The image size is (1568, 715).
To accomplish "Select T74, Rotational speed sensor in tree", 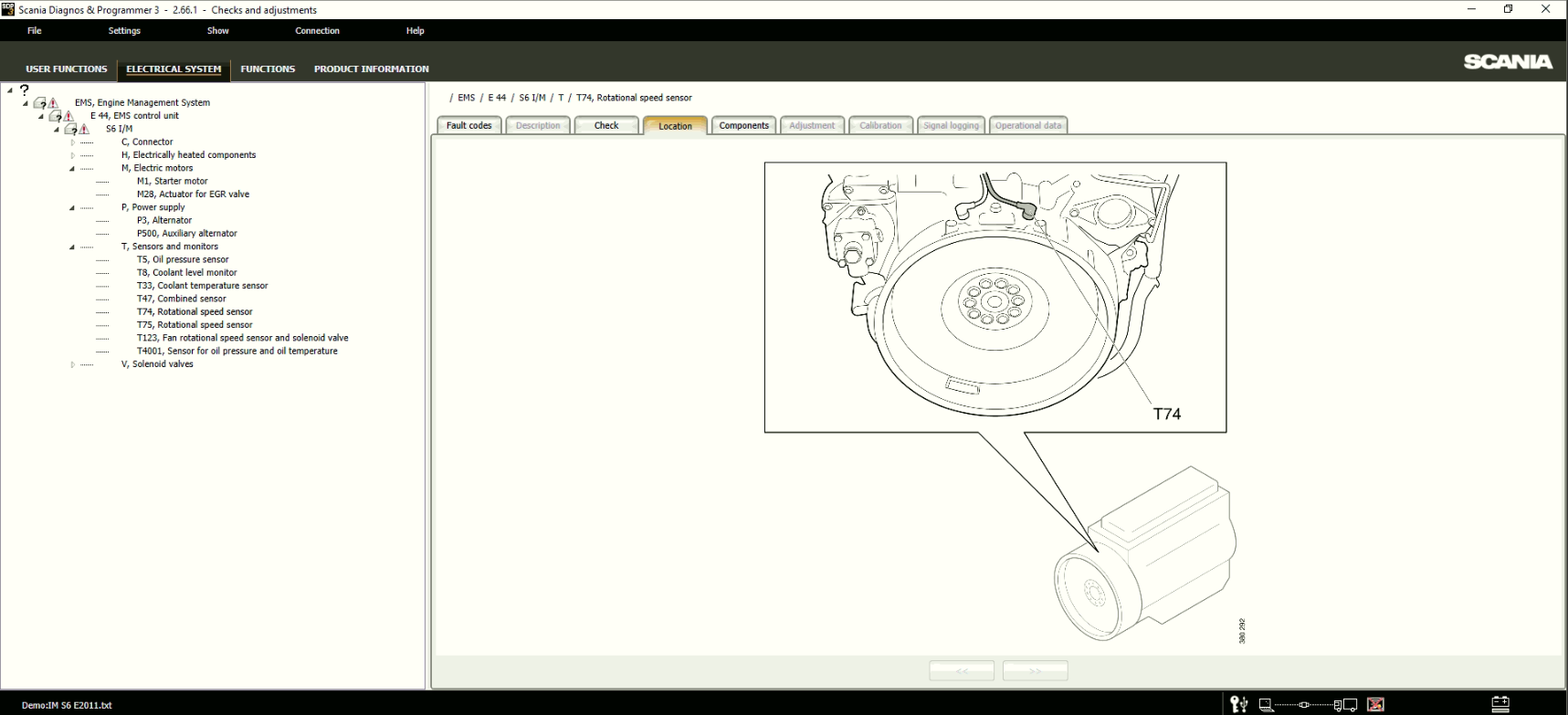I will click(x=195, y=311).
